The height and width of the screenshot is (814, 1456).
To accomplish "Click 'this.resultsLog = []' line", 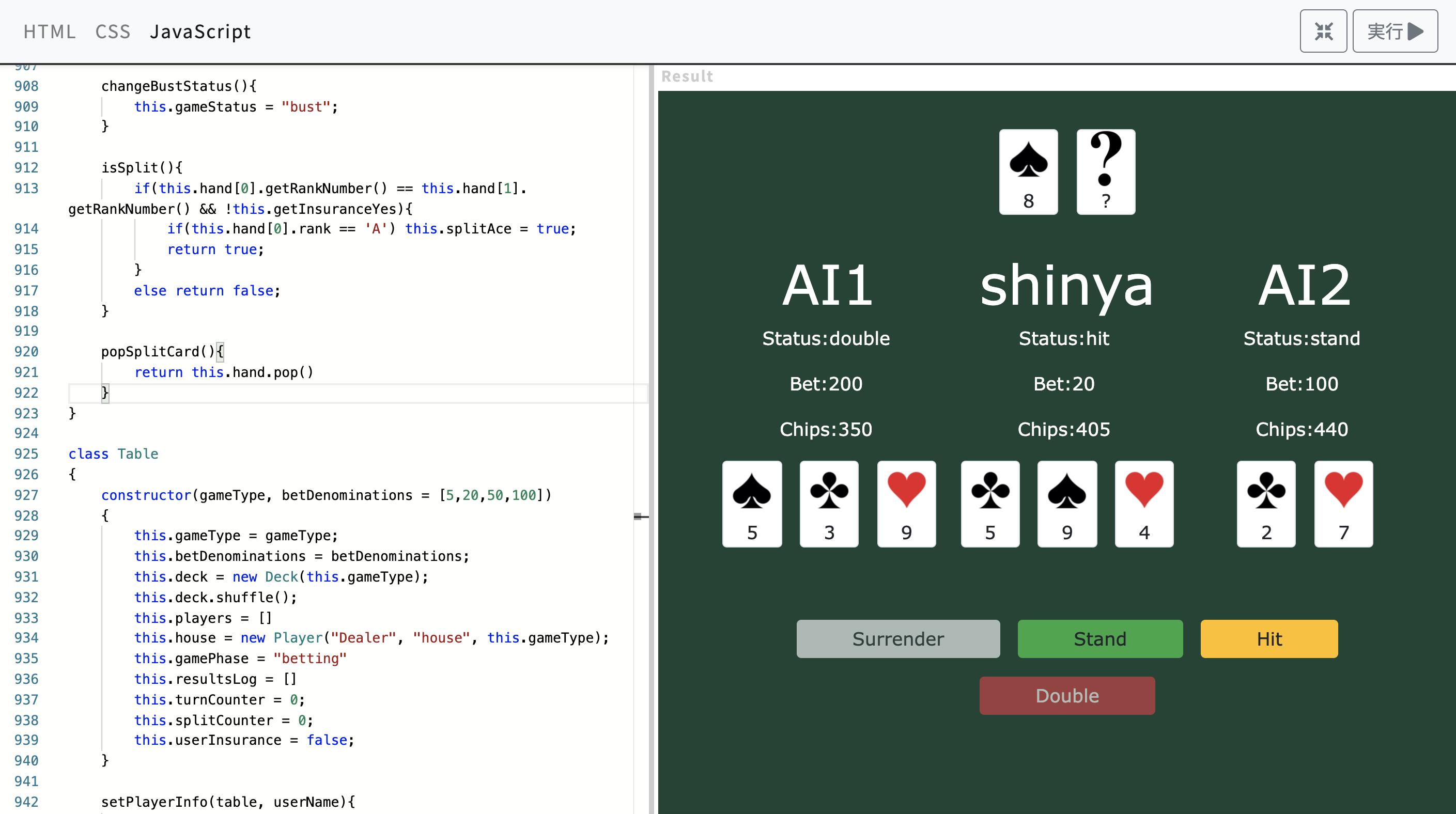I will 215,679.
